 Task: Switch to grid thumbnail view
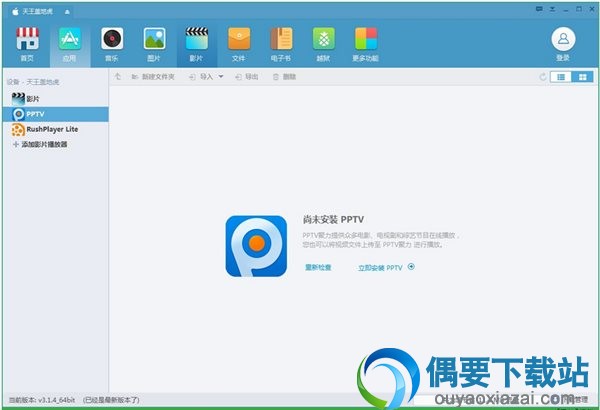582,77
